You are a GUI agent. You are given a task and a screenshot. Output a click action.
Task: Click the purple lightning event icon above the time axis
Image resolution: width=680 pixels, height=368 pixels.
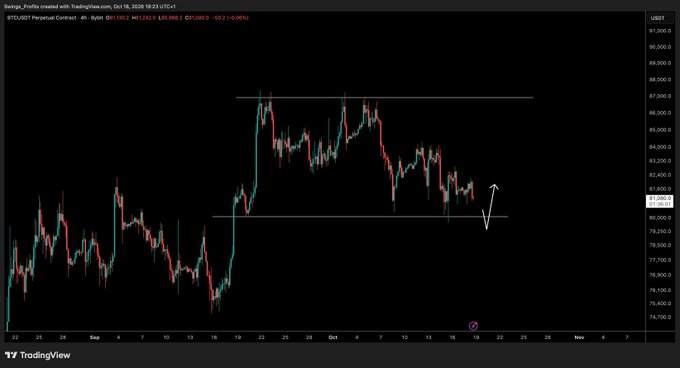point(474,326)
